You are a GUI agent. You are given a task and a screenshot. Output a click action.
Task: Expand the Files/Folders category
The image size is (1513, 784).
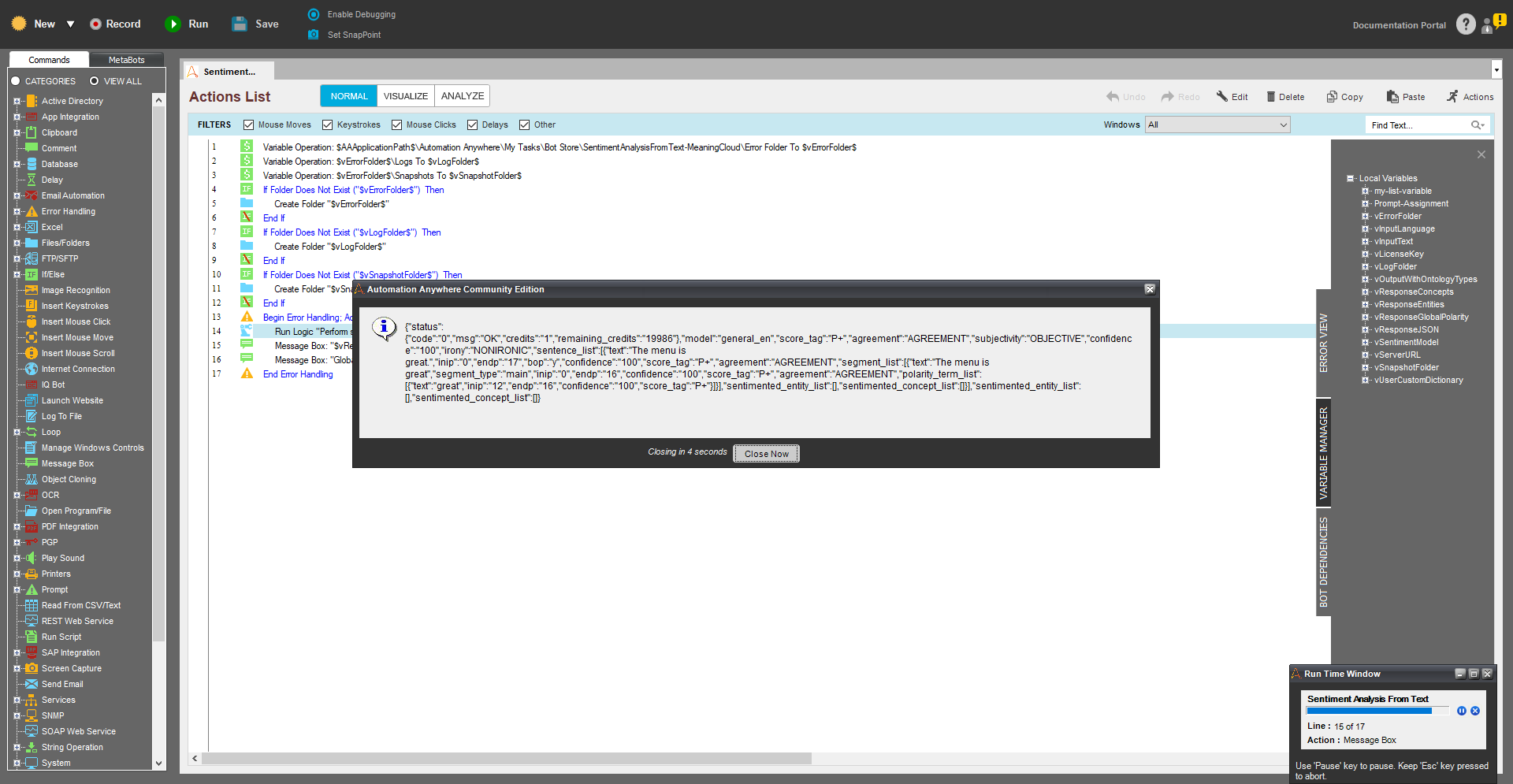17,243
